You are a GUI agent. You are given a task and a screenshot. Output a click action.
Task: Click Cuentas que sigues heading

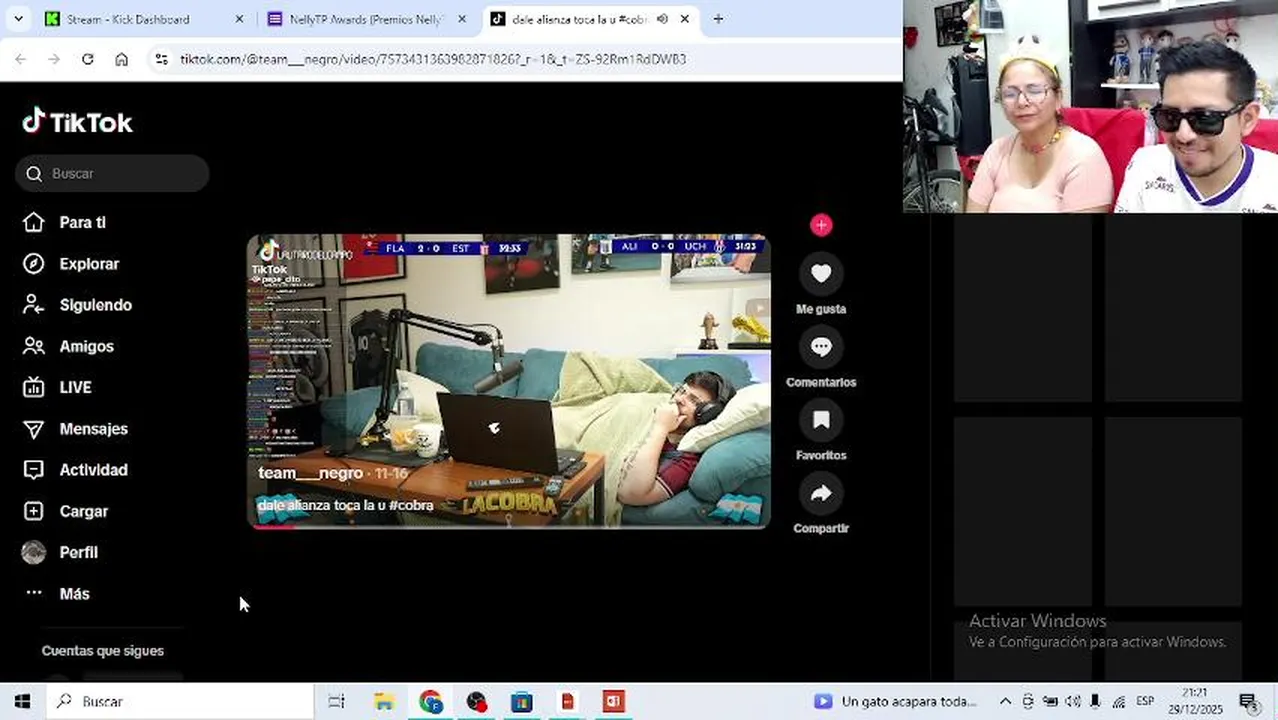103,651
